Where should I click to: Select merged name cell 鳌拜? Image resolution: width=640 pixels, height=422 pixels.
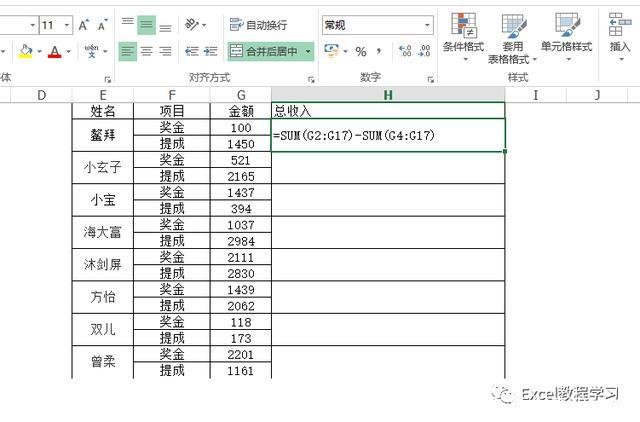(x=103, y=135)
